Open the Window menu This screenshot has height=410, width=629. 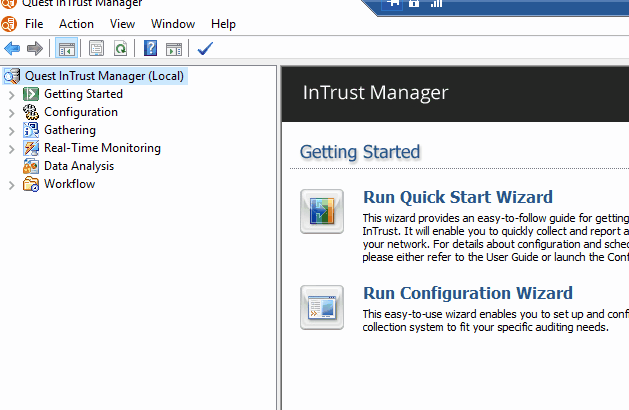[x=173, y=24]
